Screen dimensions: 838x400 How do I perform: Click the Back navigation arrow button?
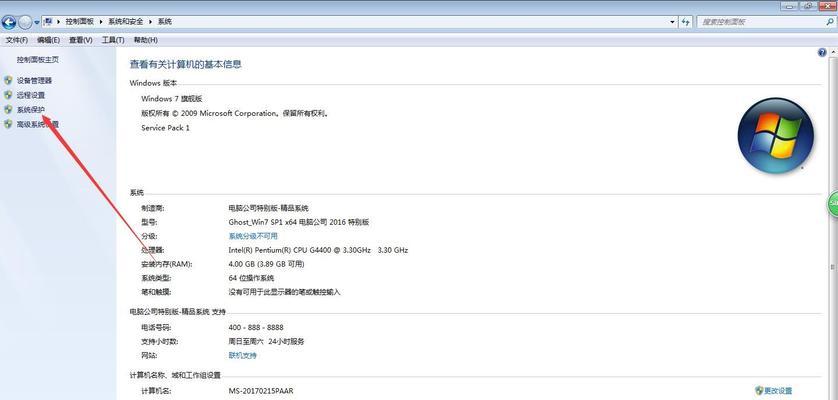tap(9, 22)
